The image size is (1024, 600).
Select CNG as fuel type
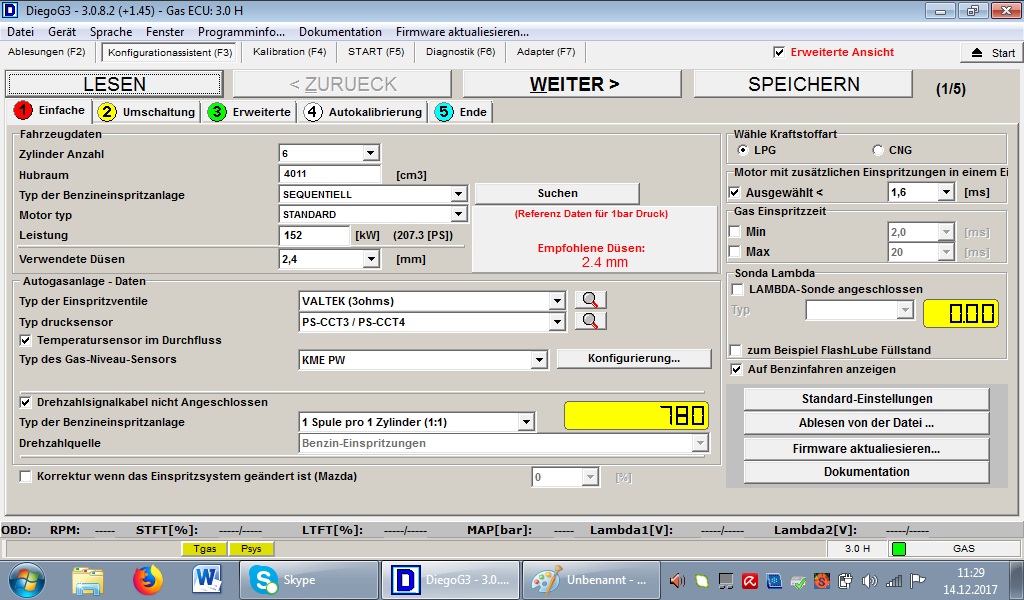(x=878, y=150)
